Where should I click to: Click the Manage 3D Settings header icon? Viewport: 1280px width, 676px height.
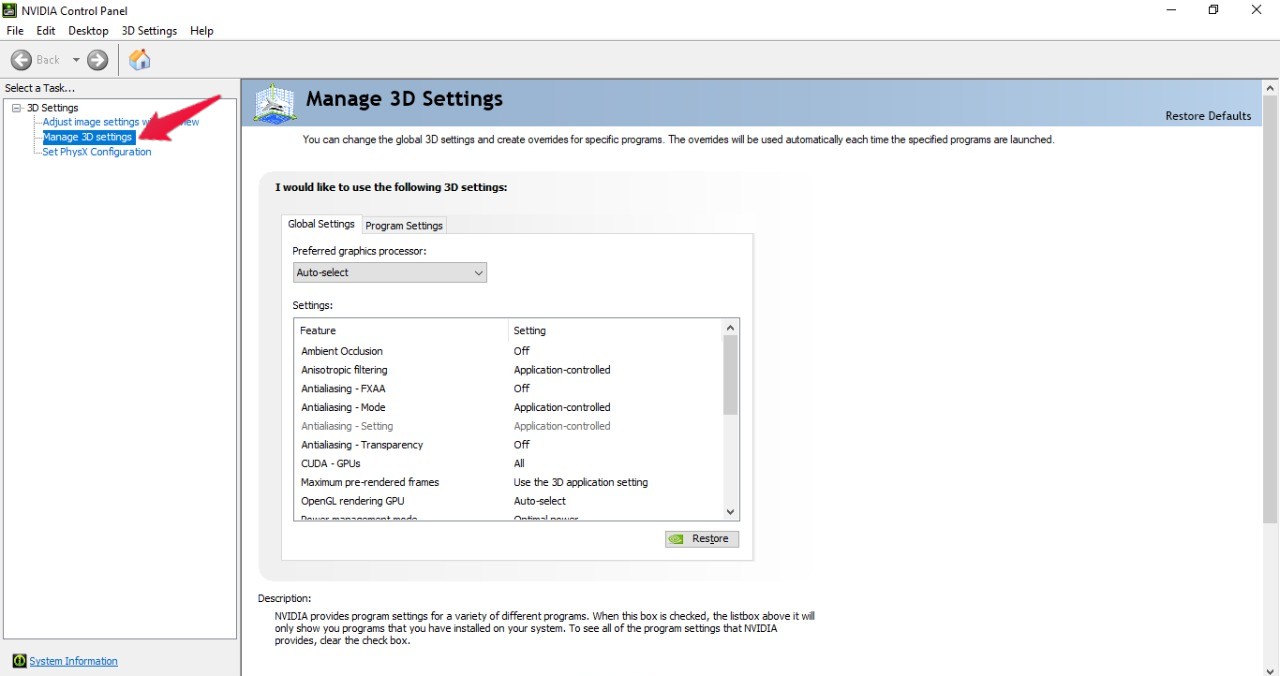275,103
